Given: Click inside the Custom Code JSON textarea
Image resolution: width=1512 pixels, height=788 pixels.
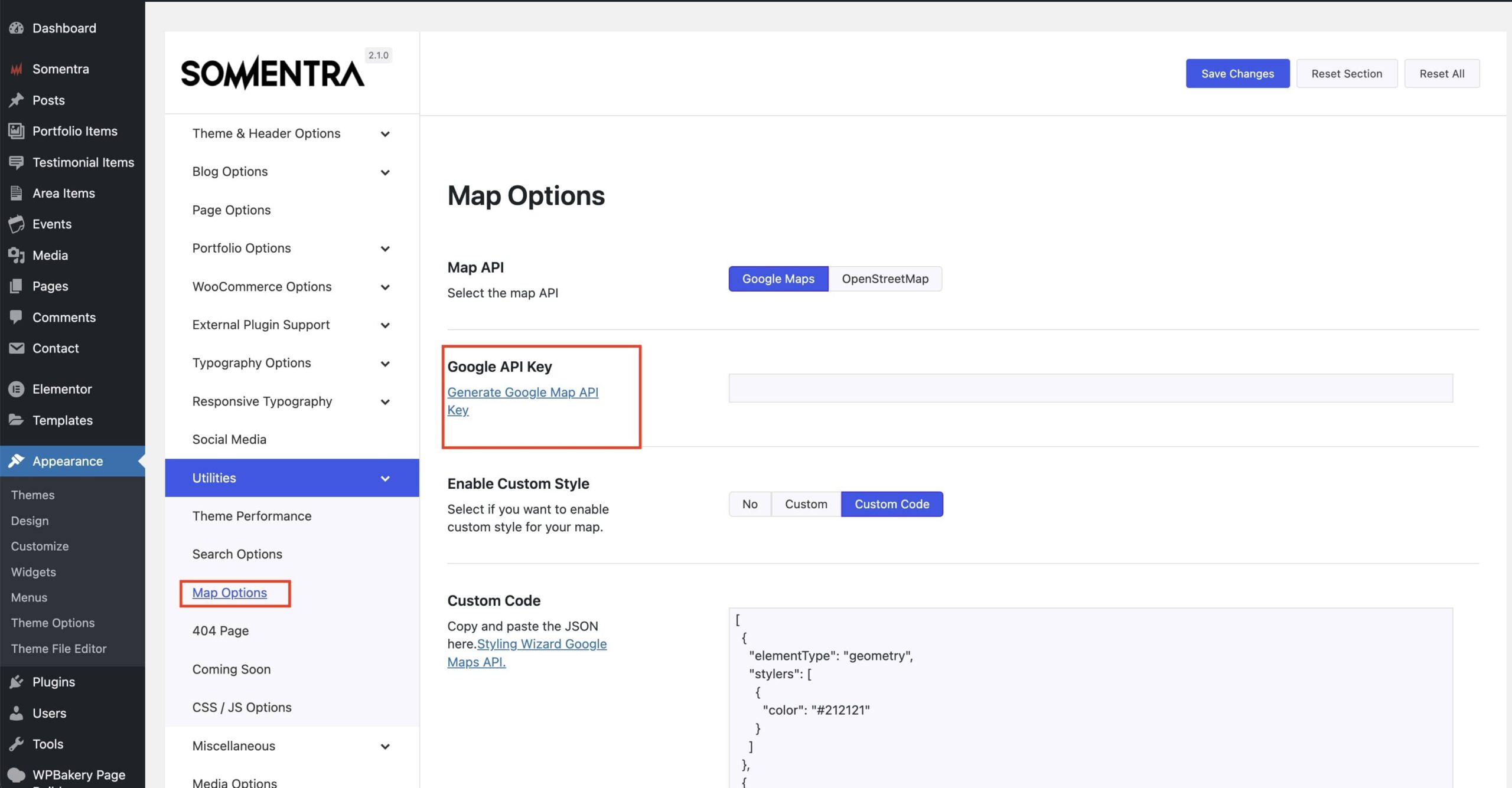Looking at the screenshot, I should tap(1090, 698).
